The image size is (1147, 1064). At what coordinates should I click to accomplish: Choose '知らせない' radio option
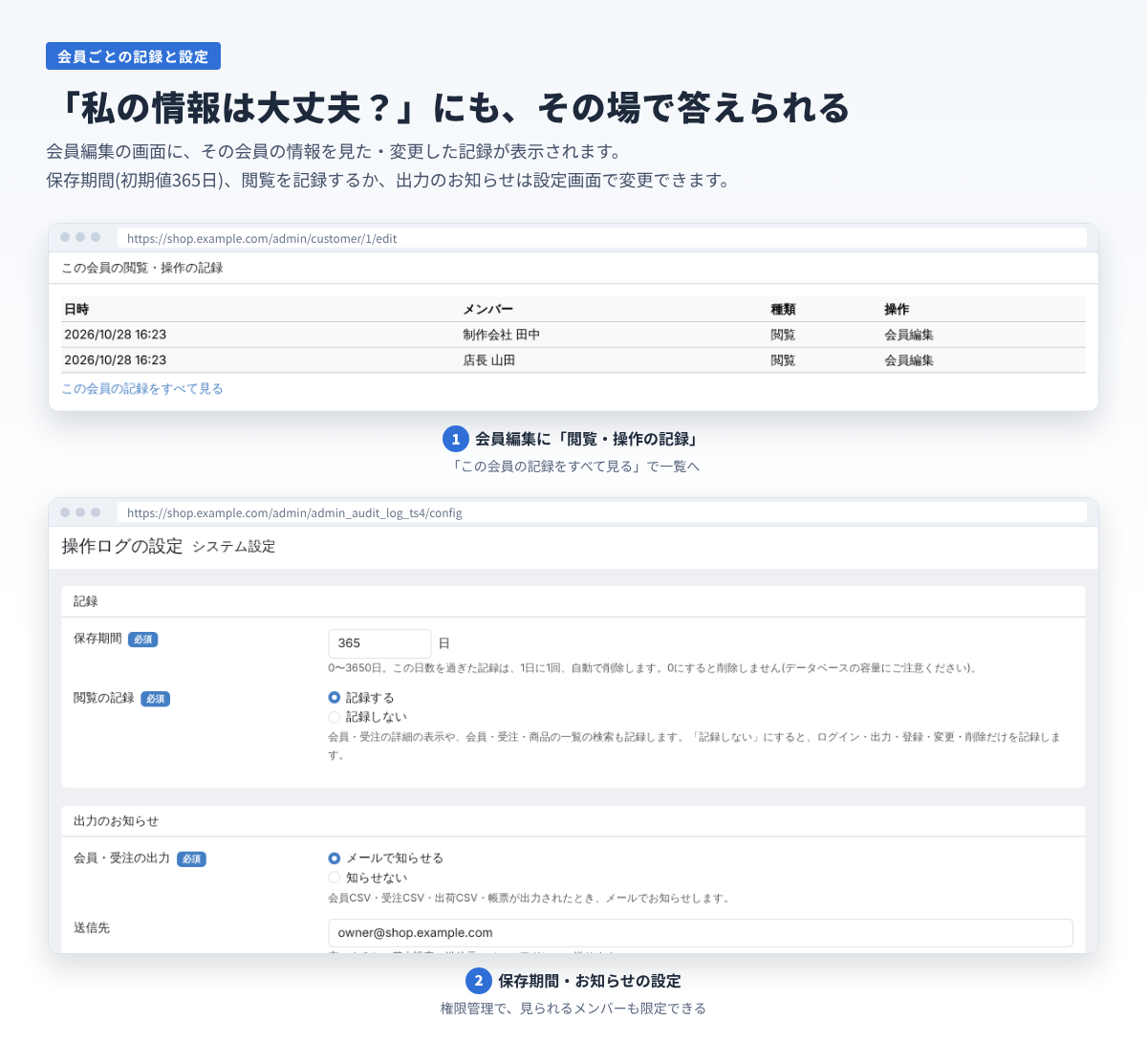(x=335, y=878)
